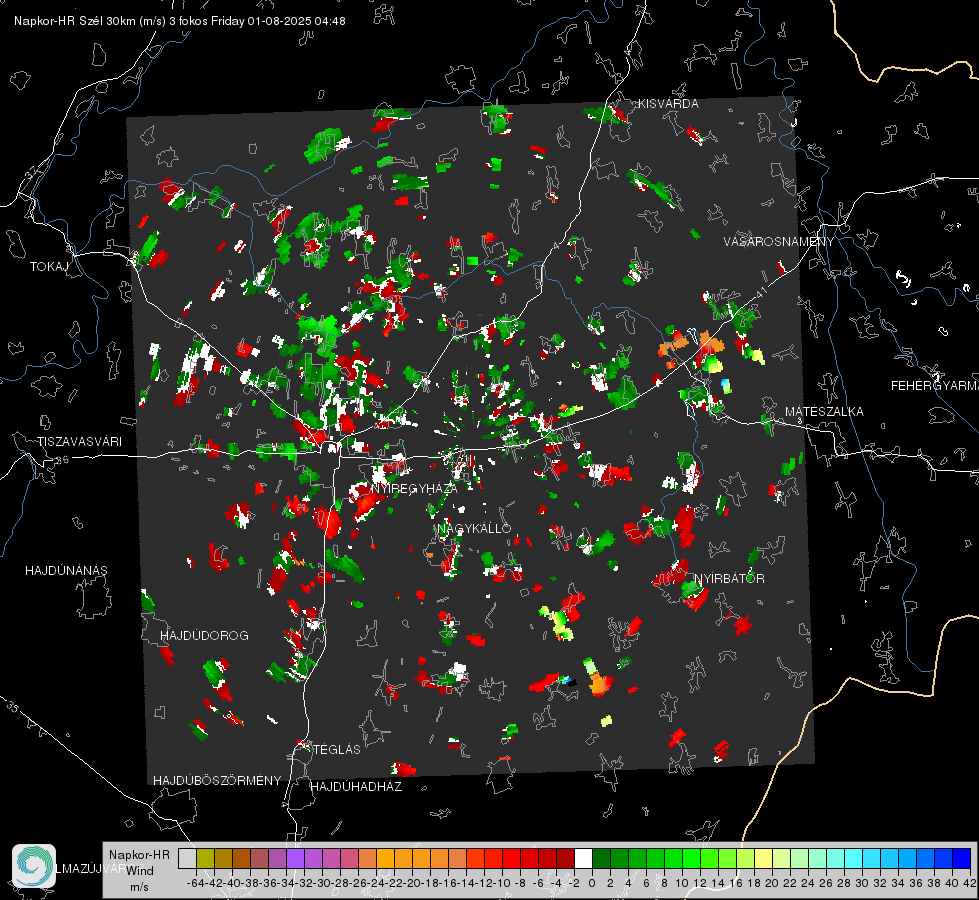
Task: Click the MÁTÉSZALKA town label
Action: [x=824, y=412]
